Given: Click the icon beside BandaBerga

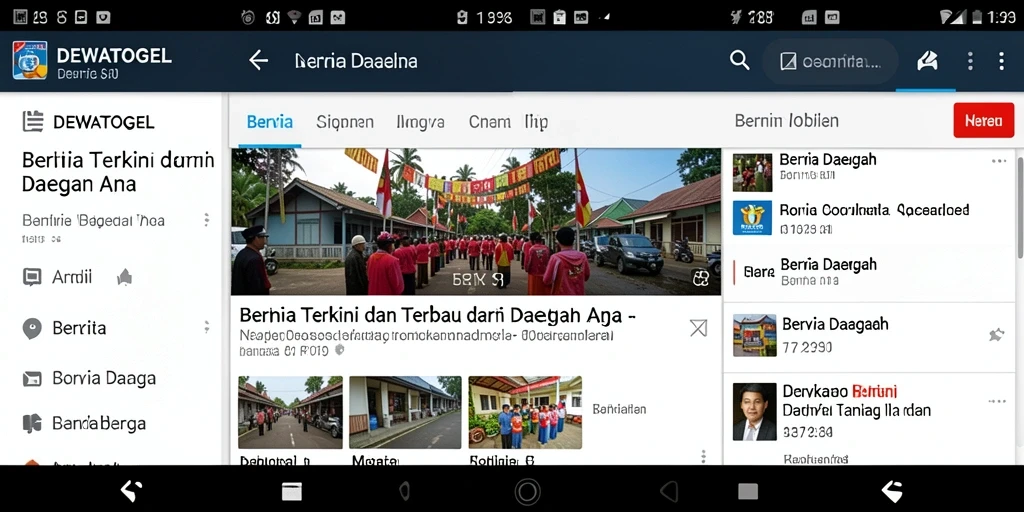Looking at the screenshot, I should (x=32, y=423).
